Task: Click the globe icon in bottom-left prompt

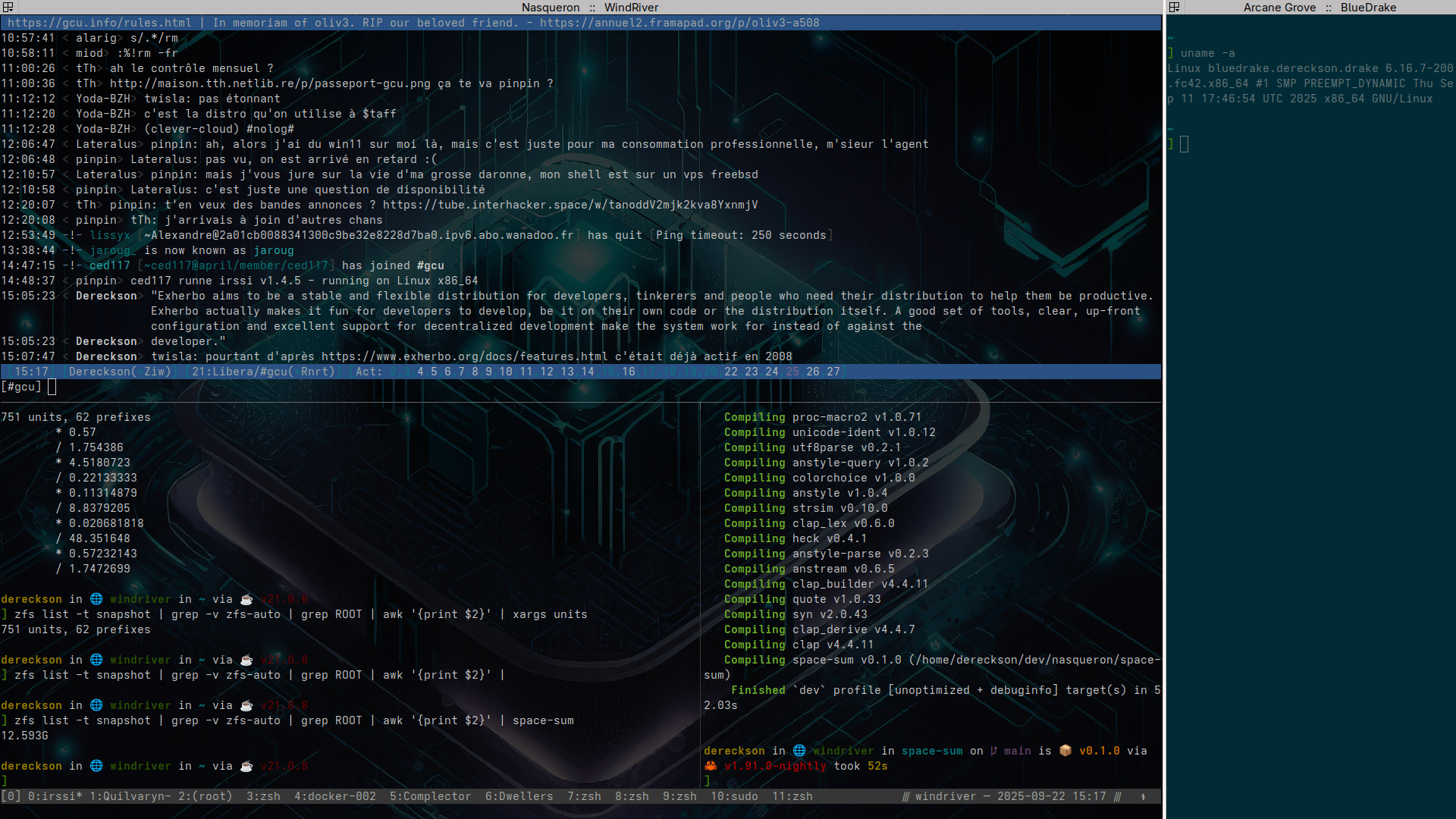Action: 96,766
